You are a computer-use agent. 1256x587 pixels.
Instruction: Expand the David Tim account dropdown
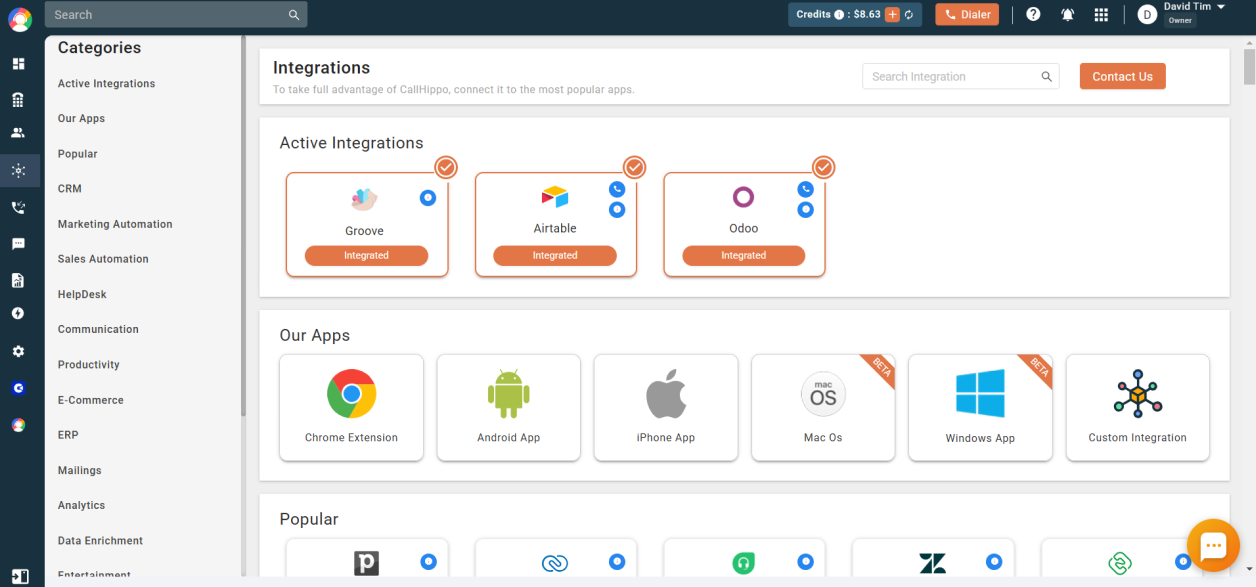(x=1221, y=7)
